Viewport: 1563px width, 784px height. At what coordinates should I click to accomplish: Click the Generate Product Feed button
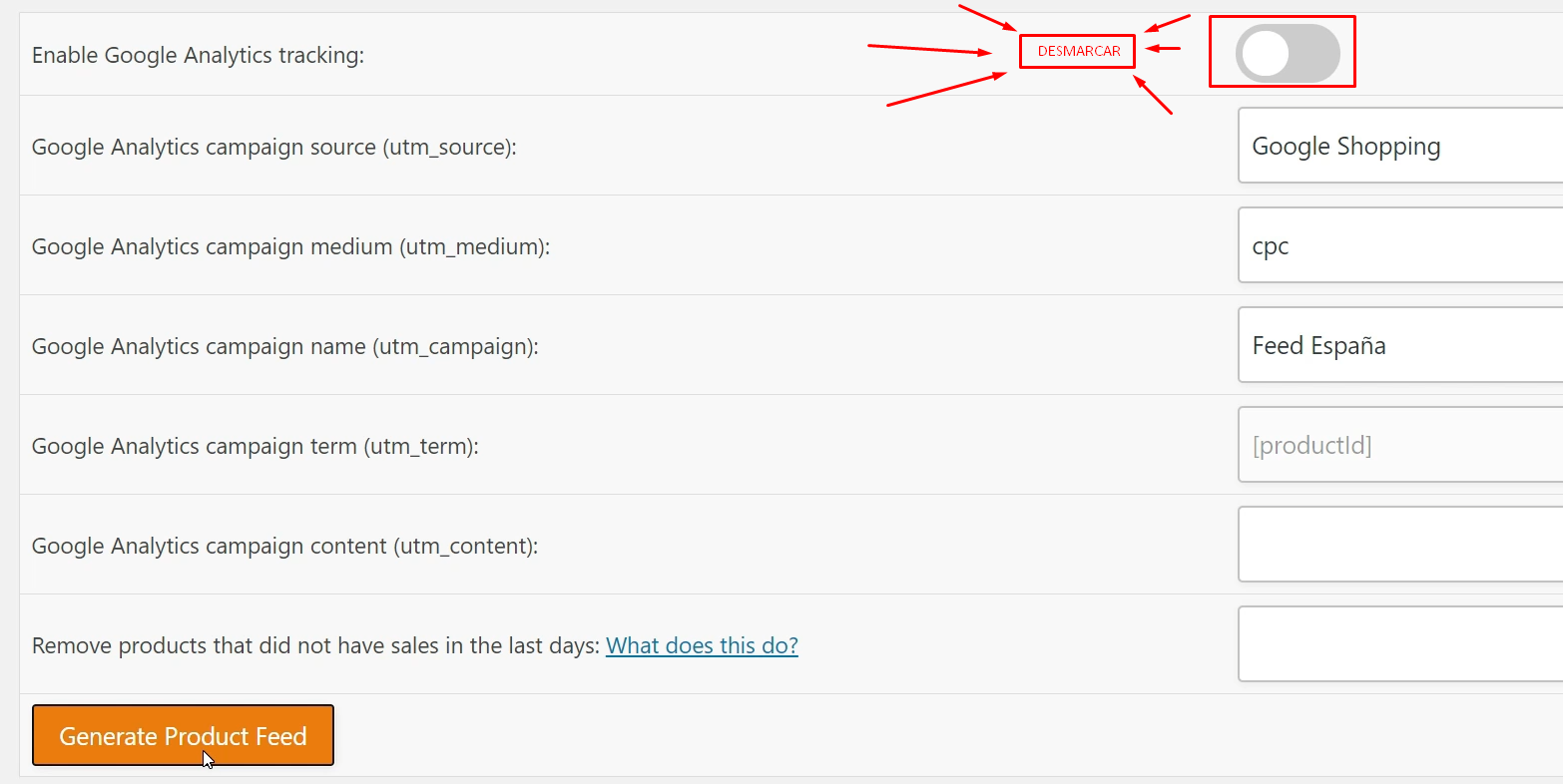[x=183, y=736]
